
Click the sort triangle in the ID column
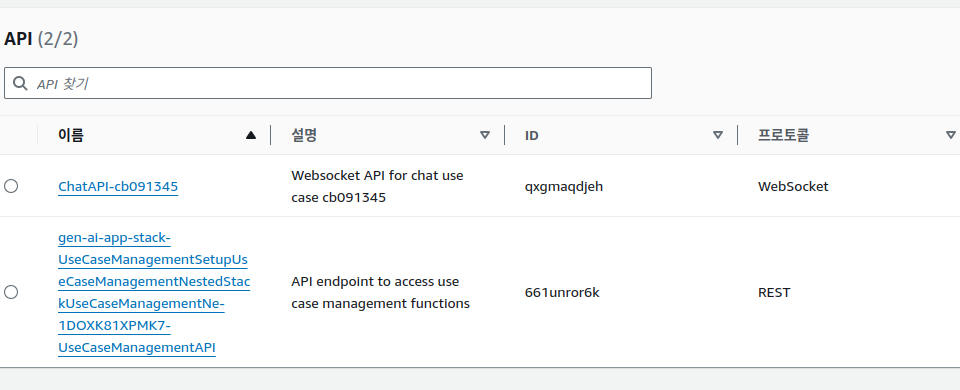[x=718, y=135]
